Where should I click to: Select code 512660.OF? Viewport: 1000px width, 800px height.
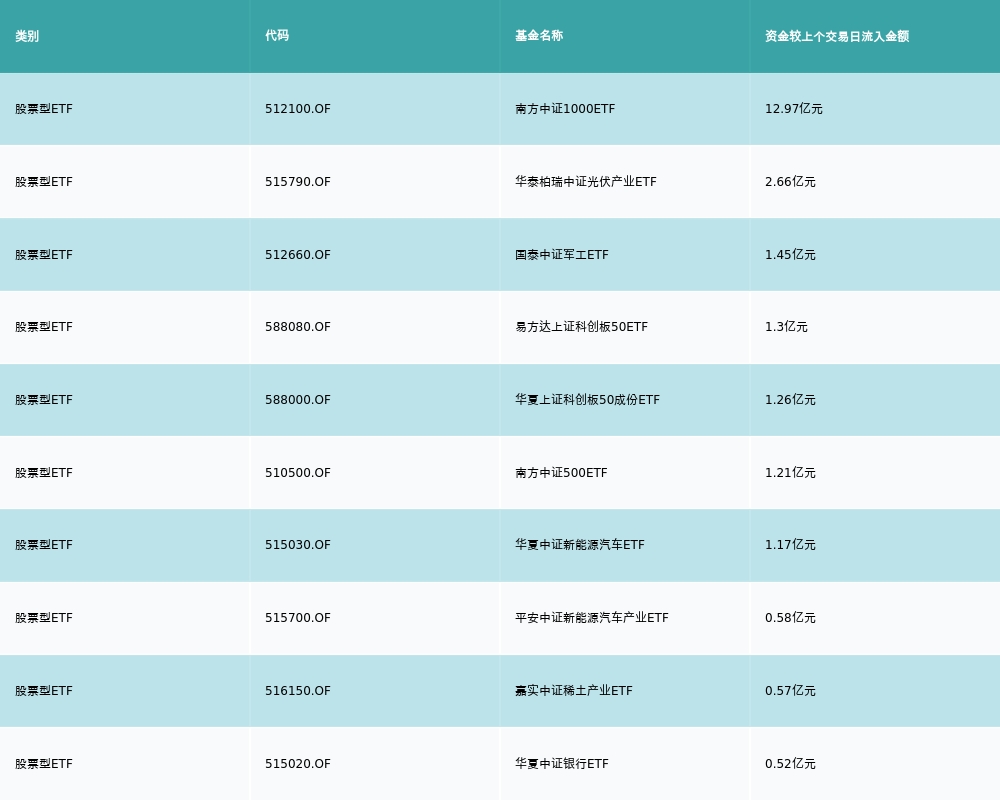(298, 255)
